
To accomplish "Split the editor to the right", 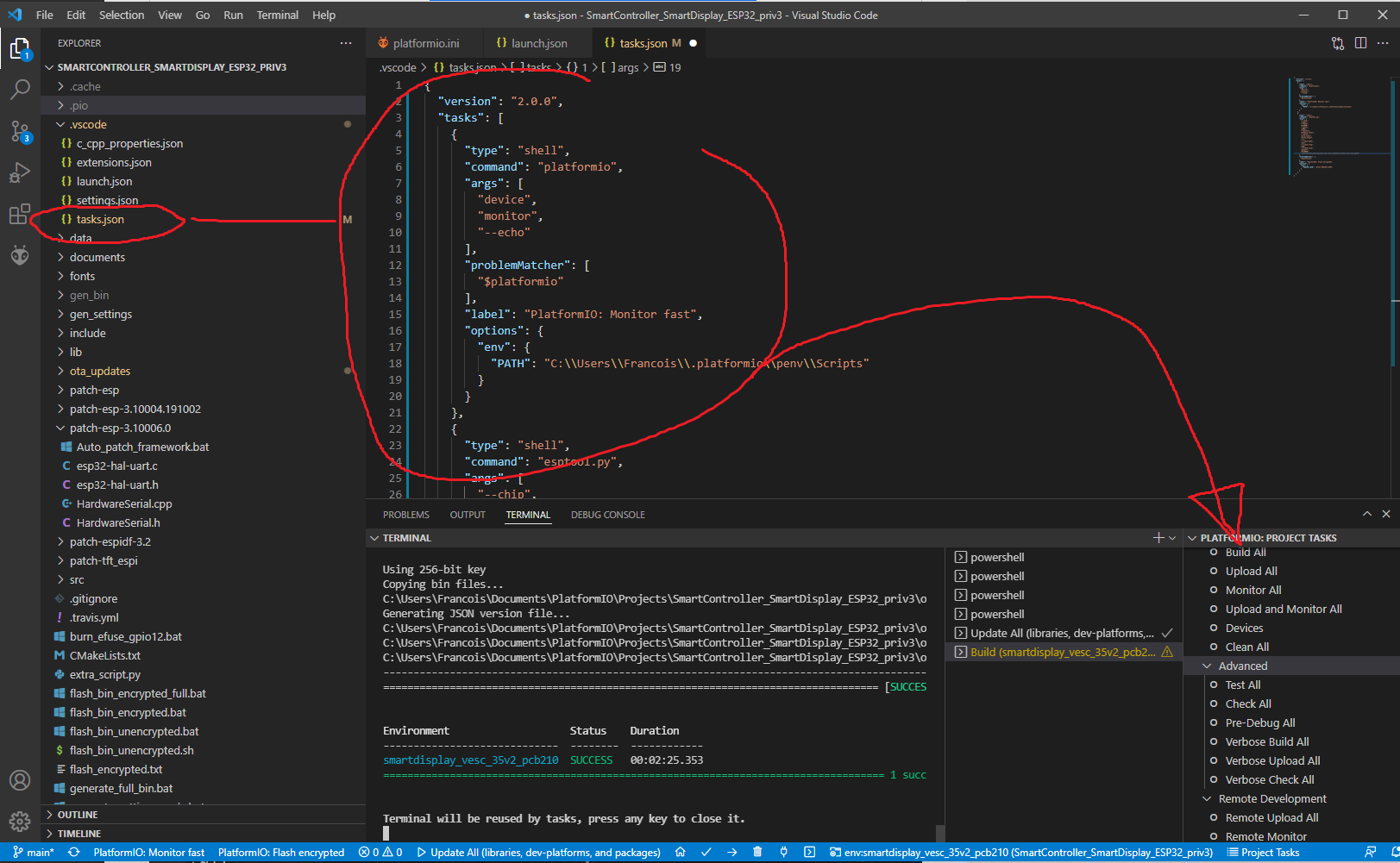I will click(x=1360, y=43).
